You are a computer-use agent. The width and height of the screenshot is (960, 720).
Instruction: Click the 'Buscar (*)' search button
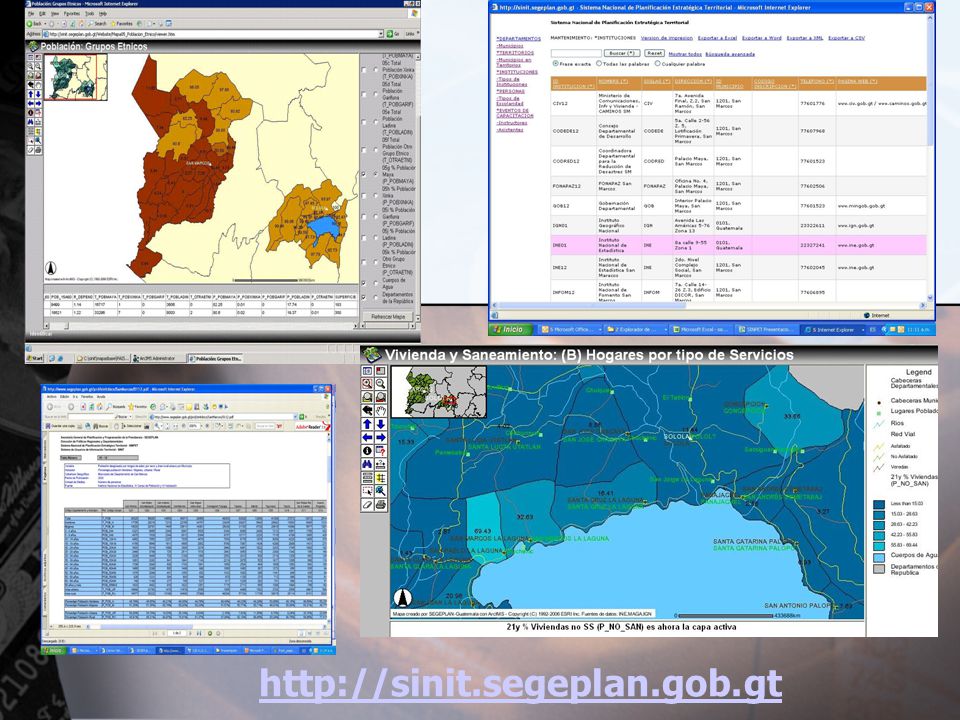(623, 54)
